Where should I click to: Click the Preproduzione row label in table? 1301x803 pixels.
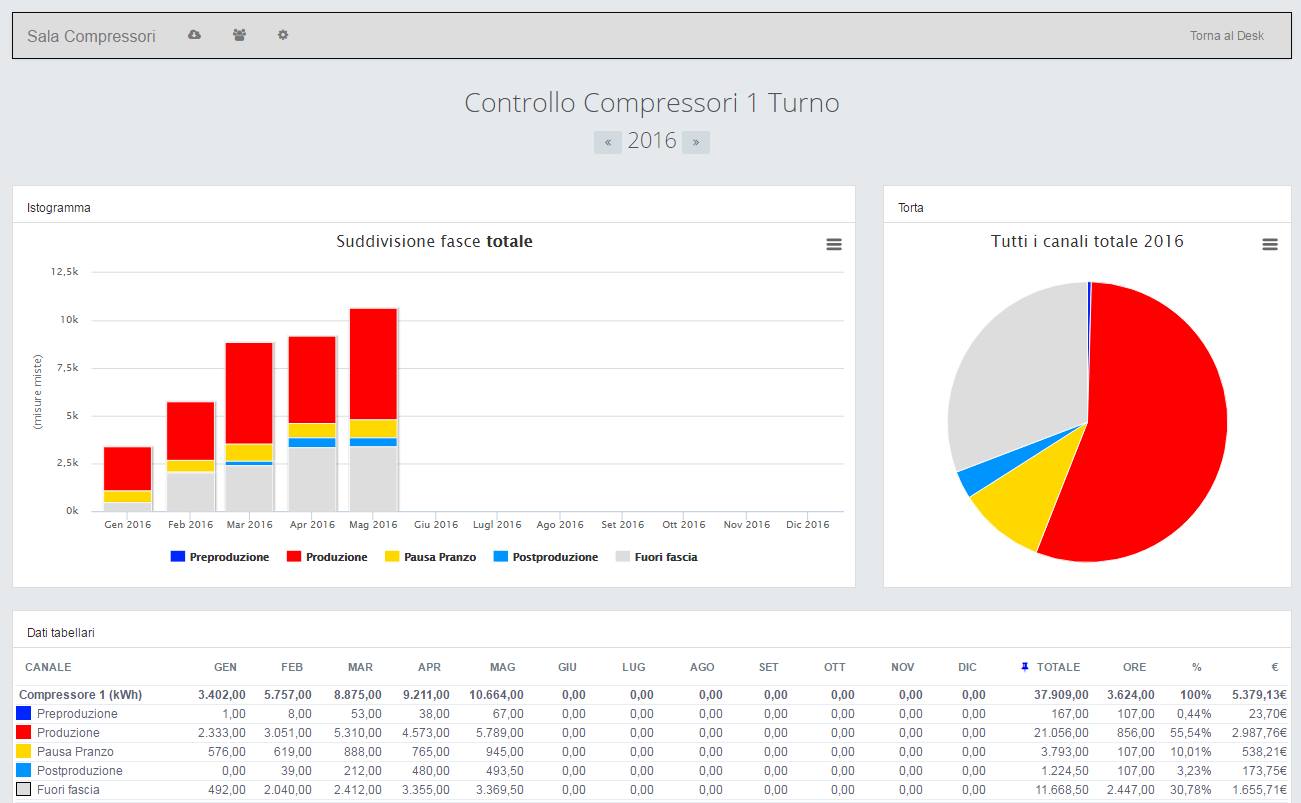[77, 714]
